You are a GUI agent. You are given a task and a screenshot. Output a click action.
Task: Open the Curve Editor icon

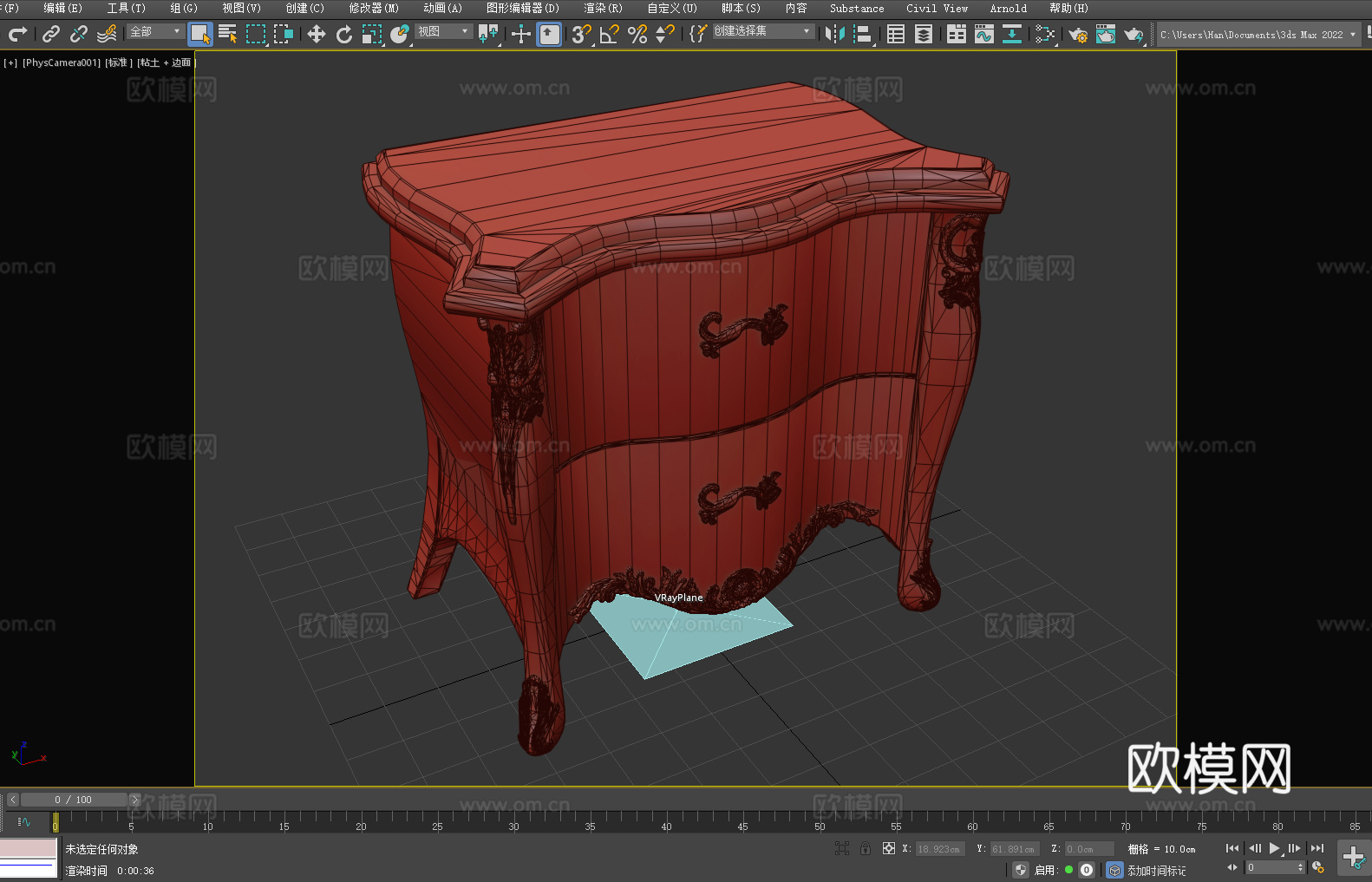click(x=984, y=35)
